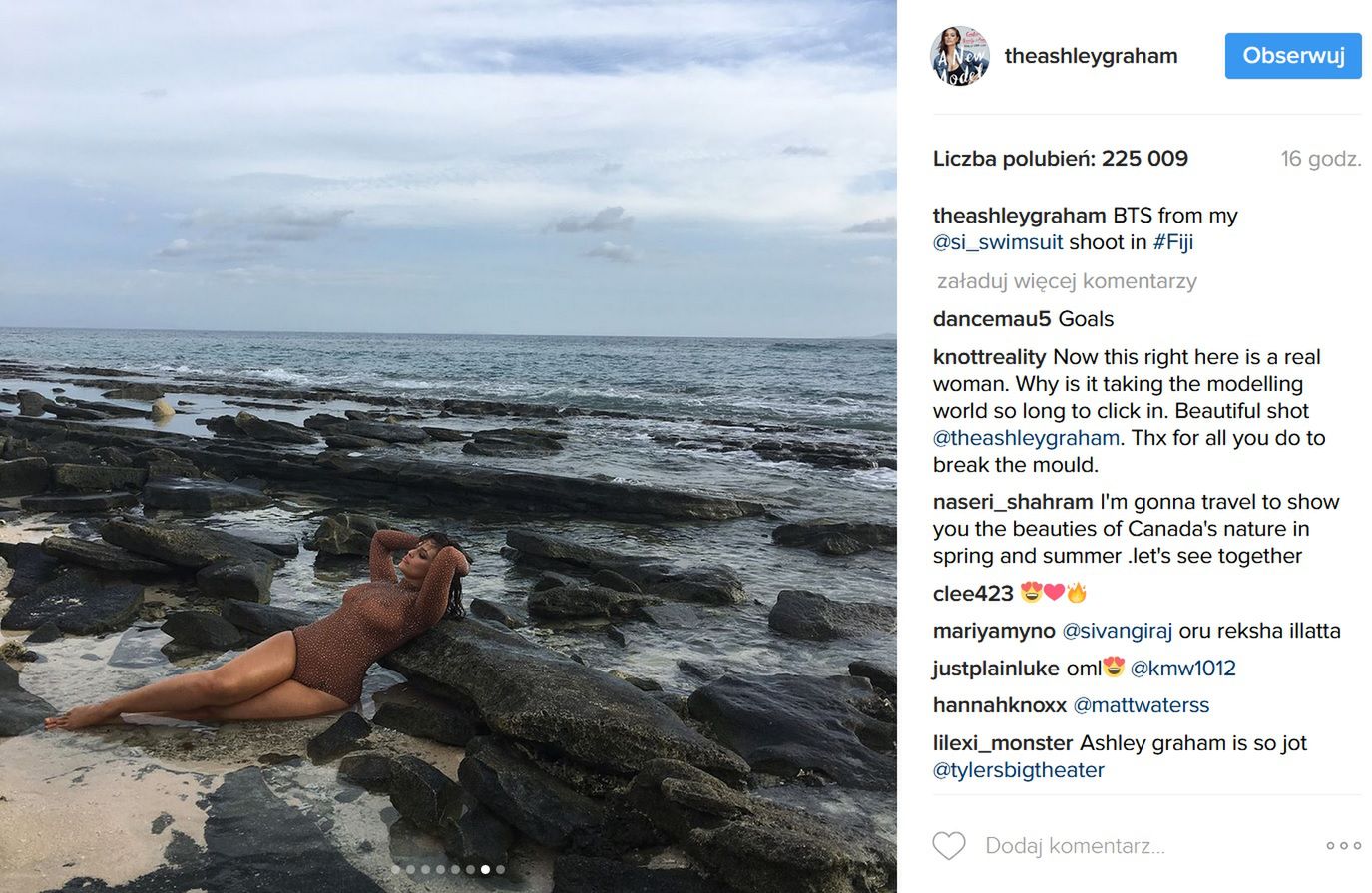This screenshot has width=1372, height=893.
Task: View the likes count "Liczba polubień"
Action: pyautogui.click(x=1060, y=159)
